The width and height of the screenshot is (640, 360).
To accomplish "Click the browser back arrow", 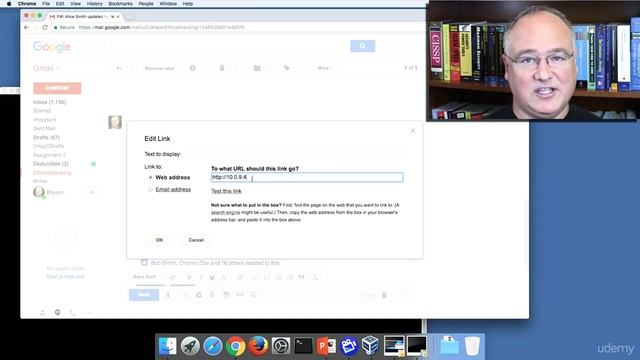I will [27, 27].
